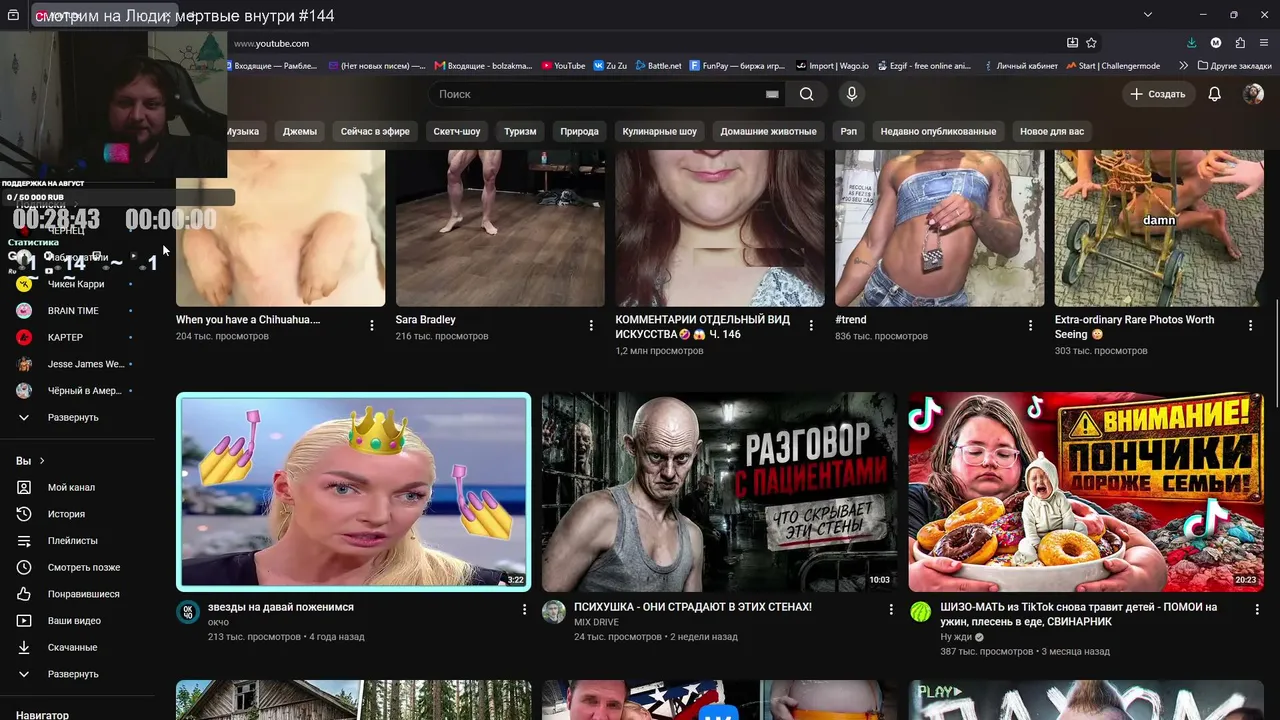Select the Рэп filter chip

tap(849, 131)
